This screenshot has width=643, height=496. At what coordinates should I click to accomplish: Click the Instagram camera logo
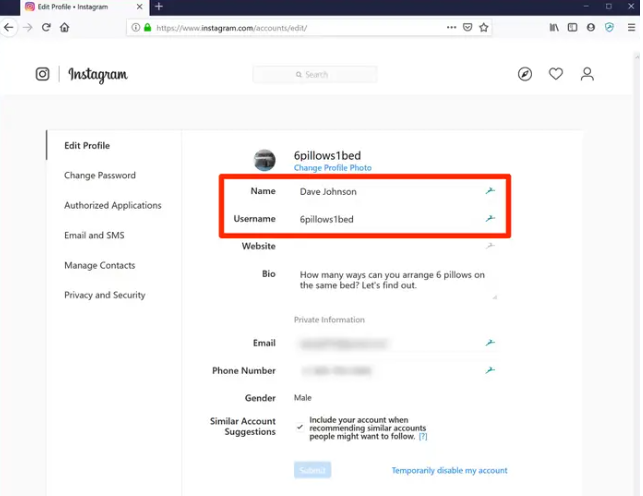42,74
